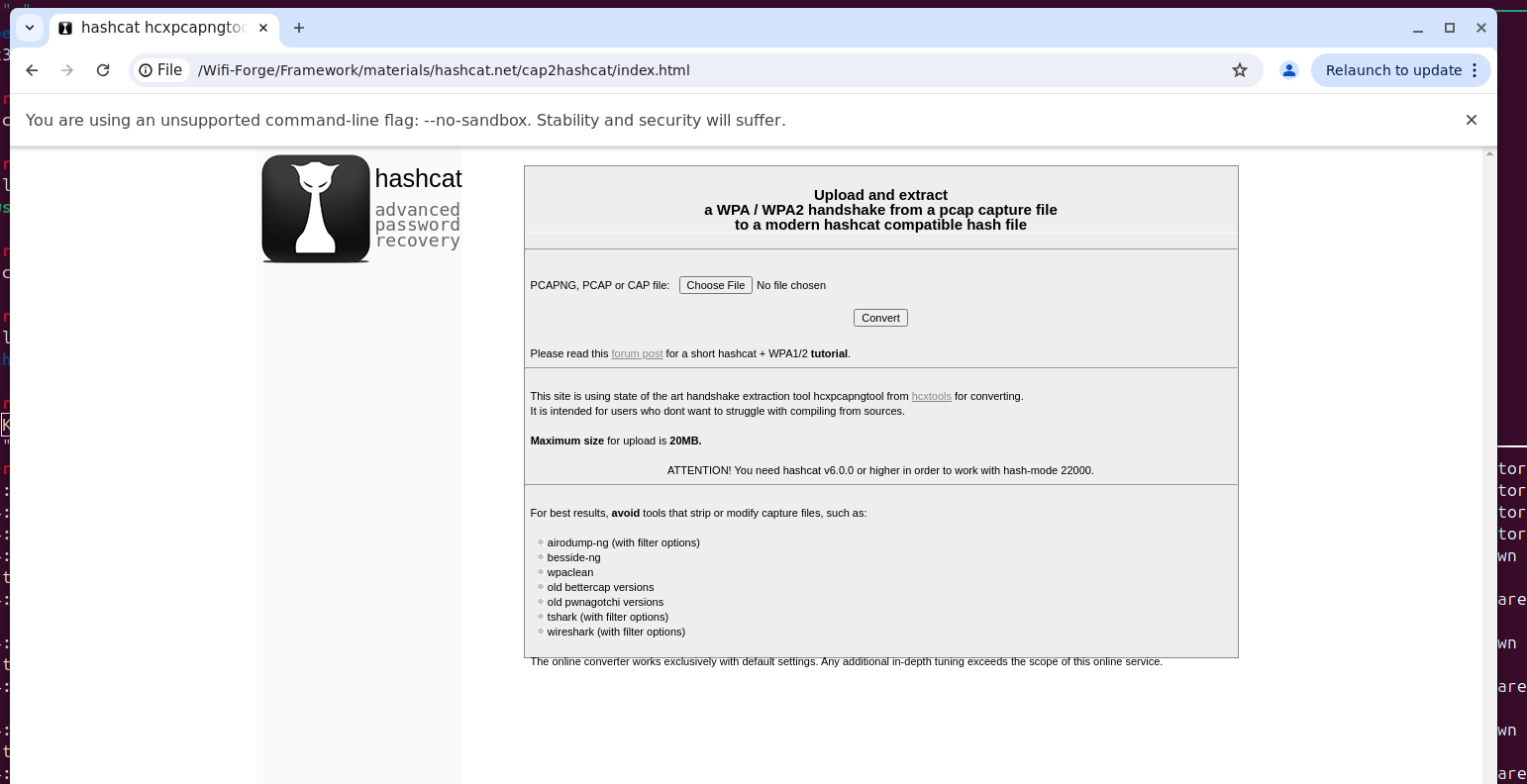Click the hashcat logo image
Screen dimensions: 1527x784
pyautogui.click(x=316, y=209)
